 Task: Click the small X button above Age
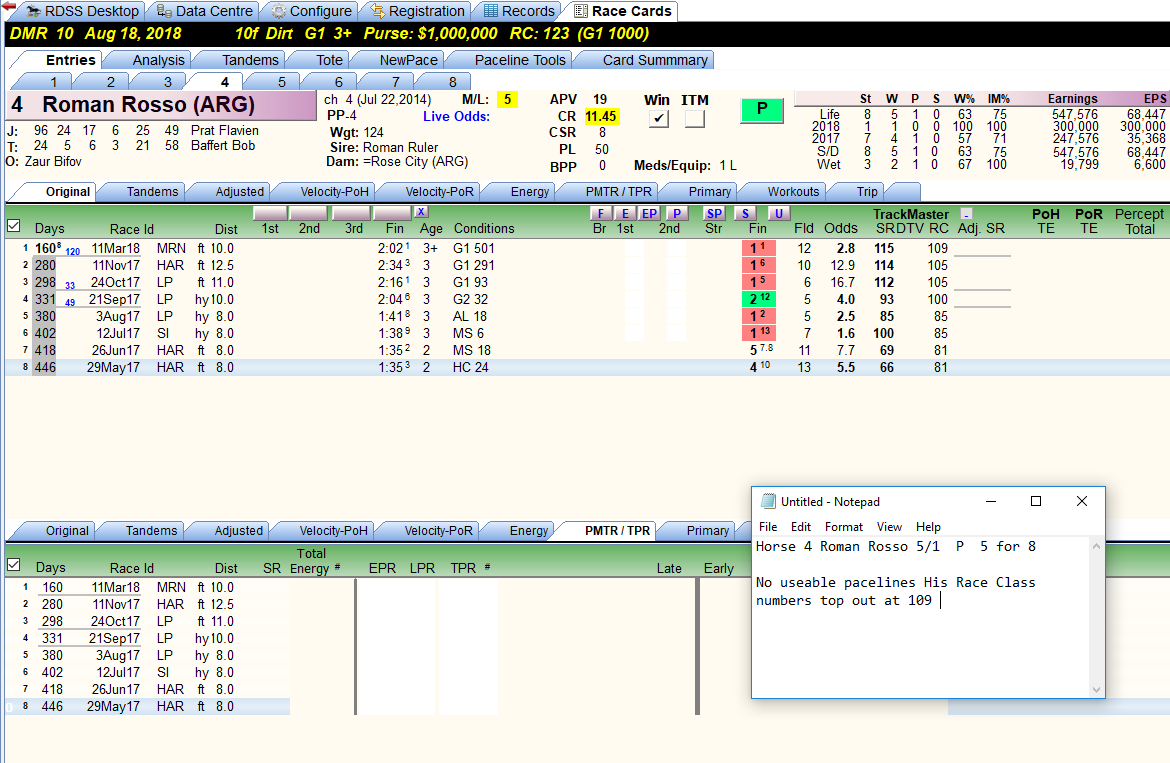(421, 212)
